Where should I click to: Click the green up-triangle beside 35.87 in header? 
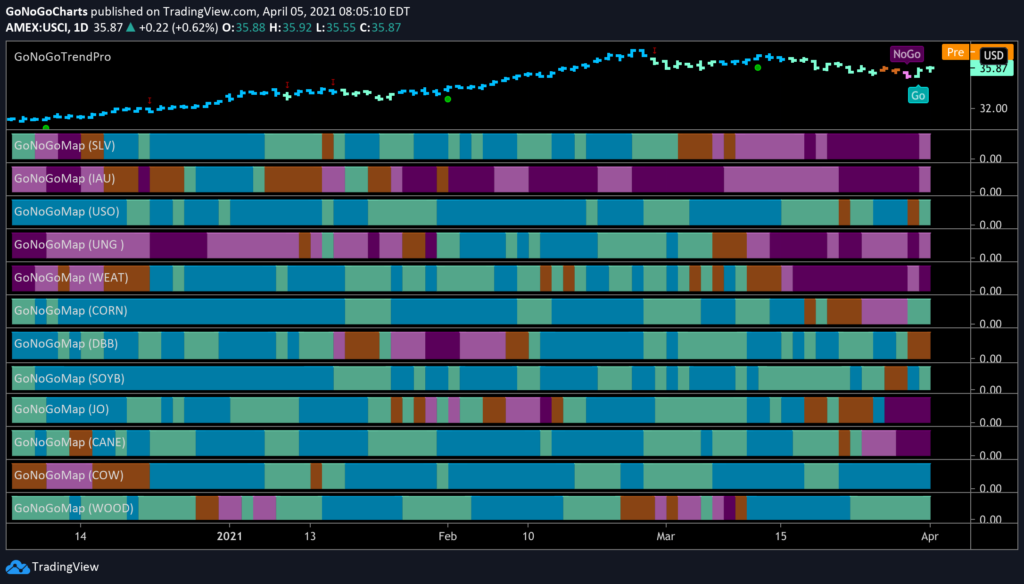tap(131, 27)
